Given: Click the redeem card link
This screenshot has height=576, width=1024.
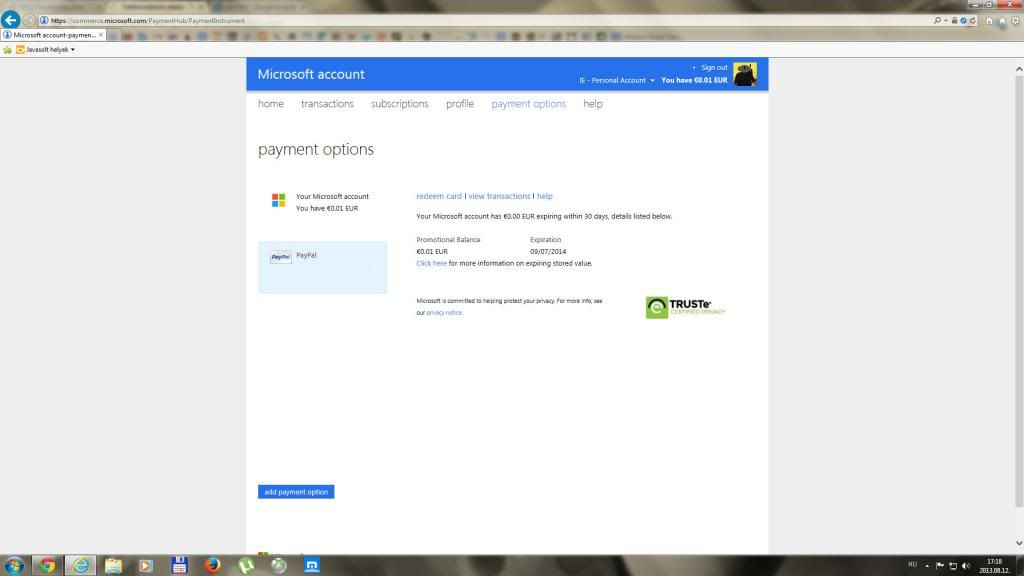Looking at the screenshot, I should pyautogui.click(x=439, y=196).
